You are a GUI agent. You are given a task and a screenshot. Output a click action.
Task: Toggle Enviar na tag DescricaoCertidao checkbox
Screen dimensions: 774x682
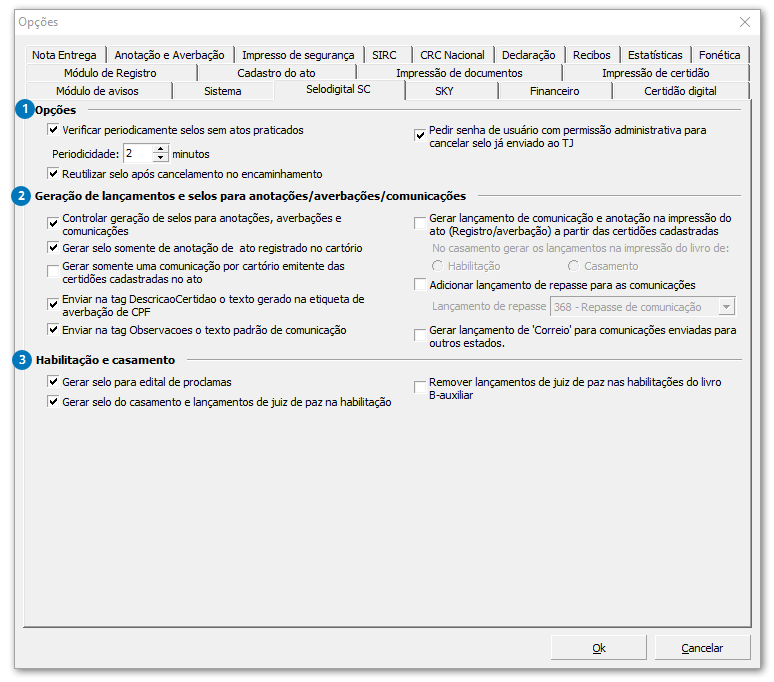click(x=53, y=304)
